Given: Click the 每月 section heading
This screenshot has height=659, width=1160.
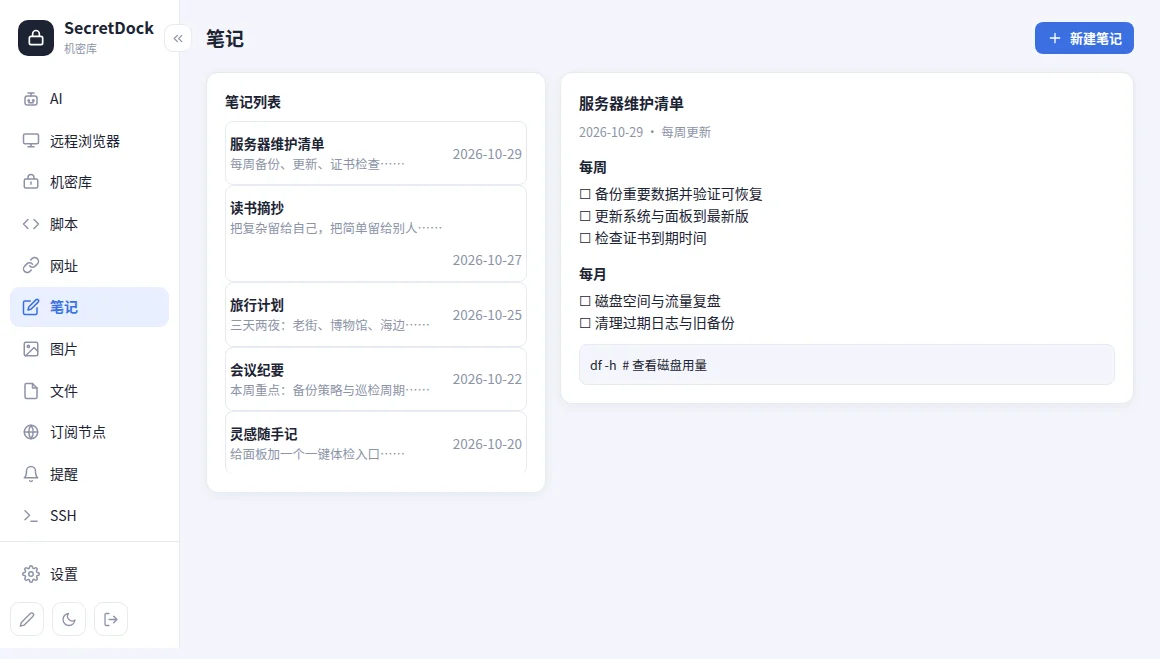Looking at the screenshot, I should click(x=593, y=274).
